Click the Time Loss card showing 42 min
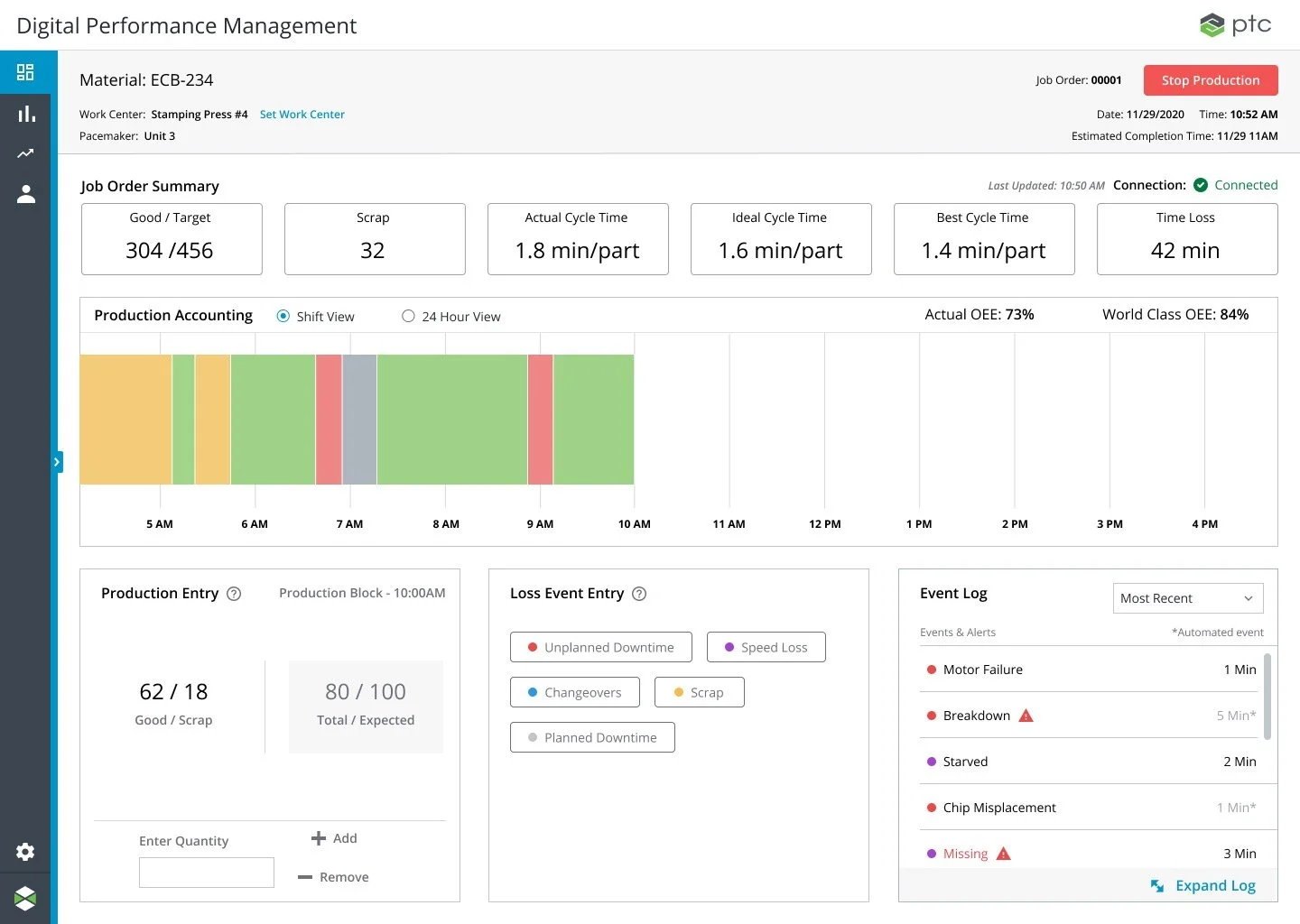Image resolution: width=1300 pixels, height=924 pixels. click(x=1187, y=239)
